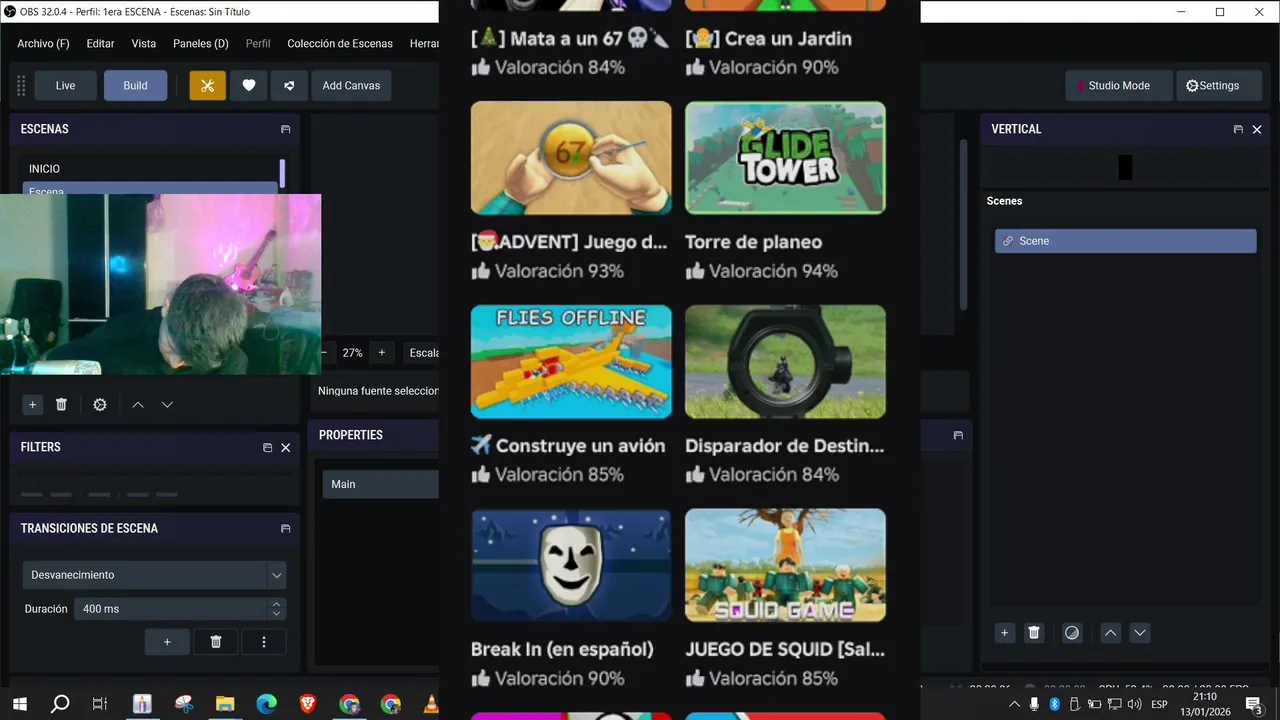Click the ESCENAS list scrollbar

click(x=282, y=174)
